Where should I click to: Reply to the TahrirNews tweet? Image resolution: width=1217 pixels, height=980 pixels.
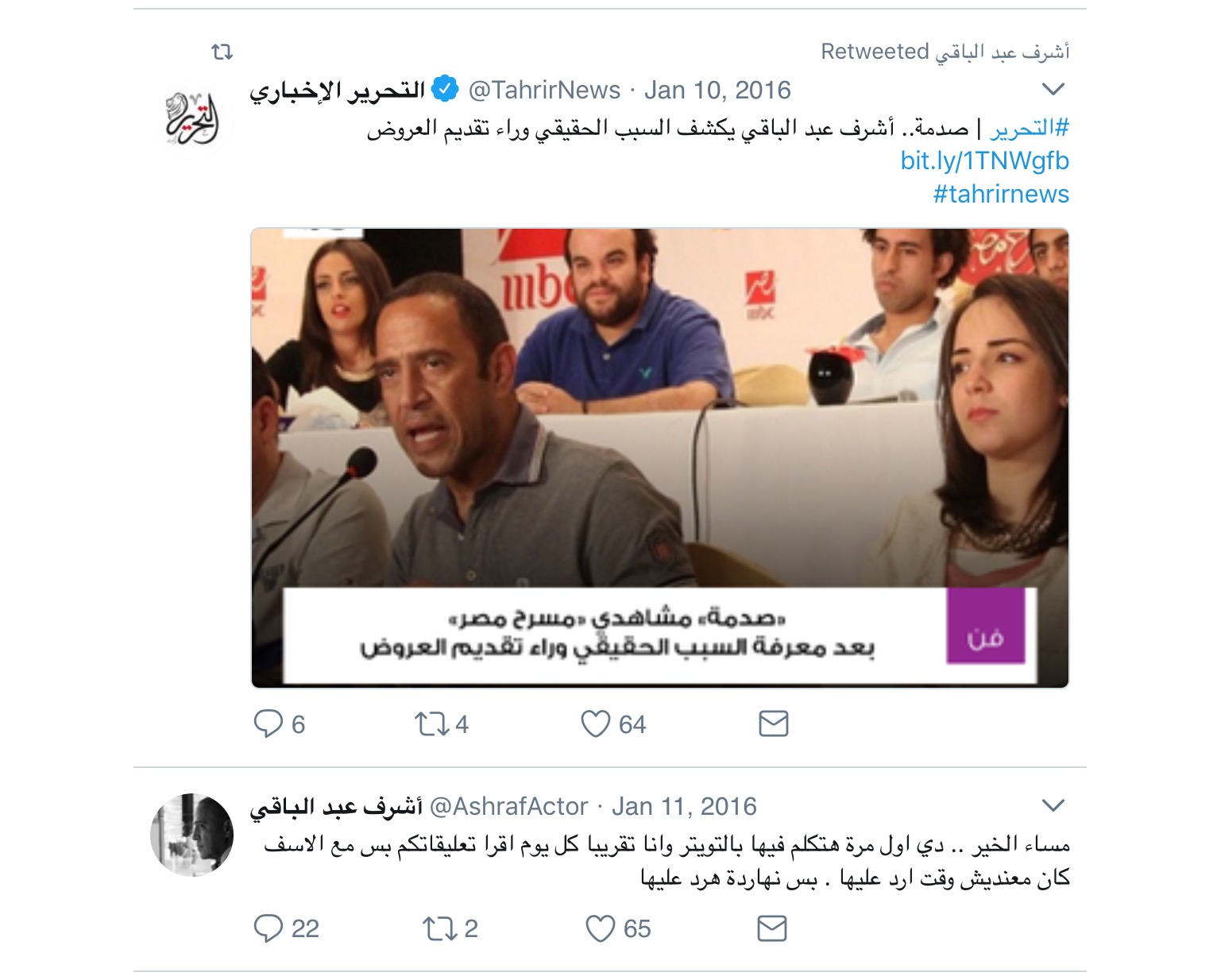269,723
